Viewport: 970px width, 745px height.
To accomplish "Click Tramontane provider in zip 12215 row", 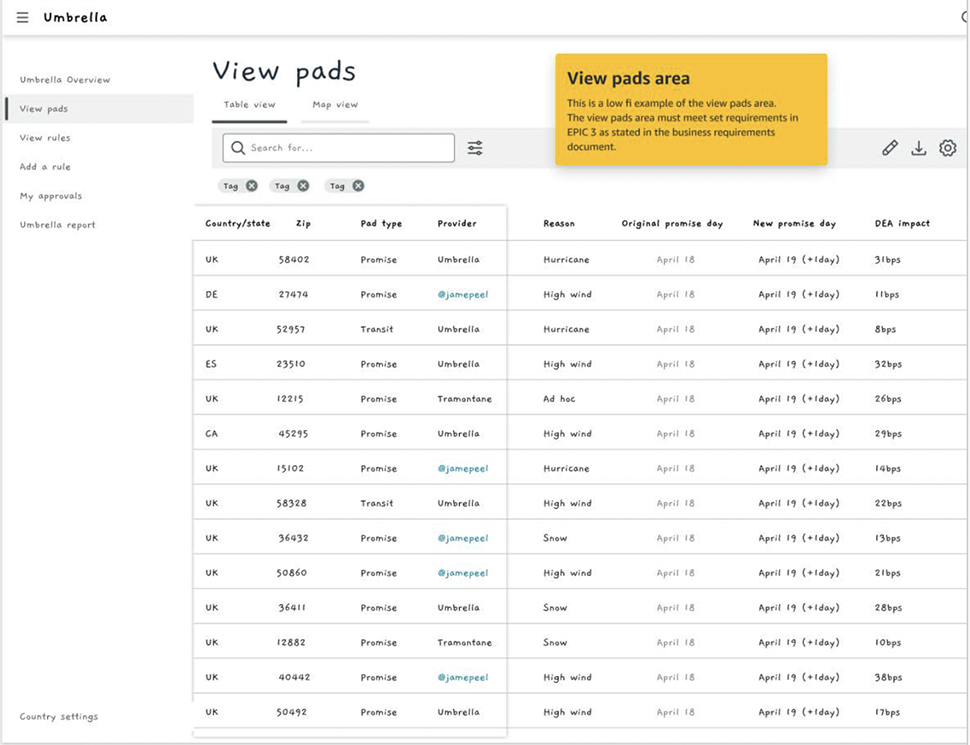I will [x=465, y=399].
